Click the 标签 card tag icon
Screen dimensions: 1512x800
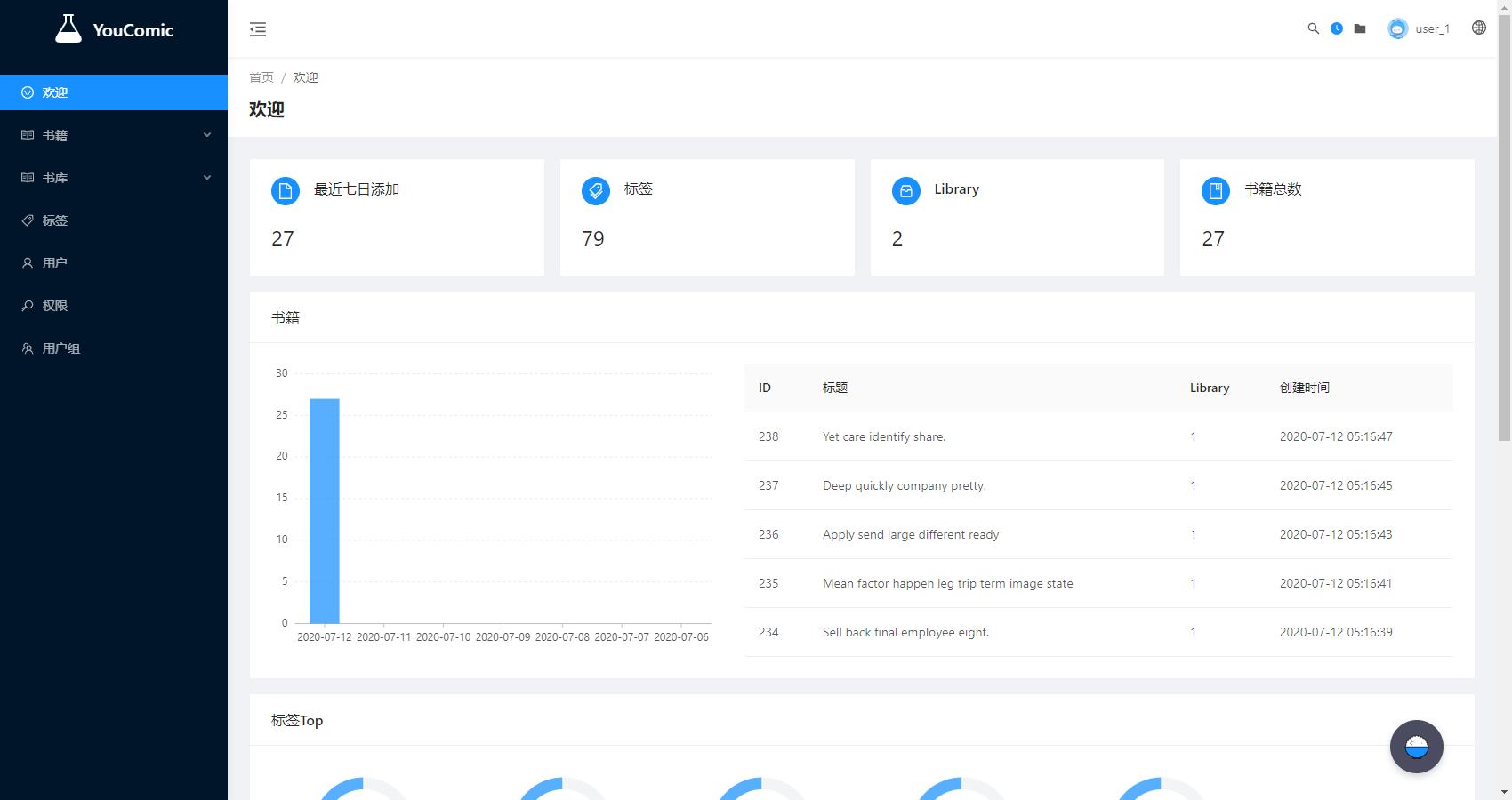click(x=596, y=191)
